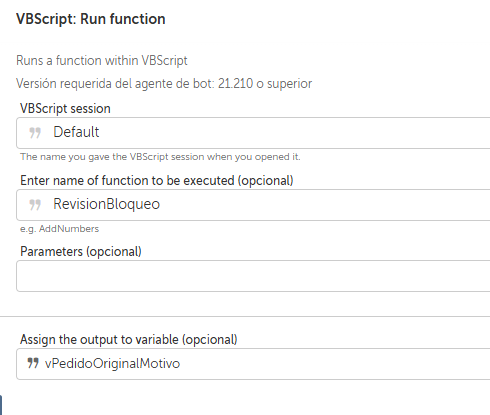
Task: Open the output variable assignment field
Action: tap(253, 364)
